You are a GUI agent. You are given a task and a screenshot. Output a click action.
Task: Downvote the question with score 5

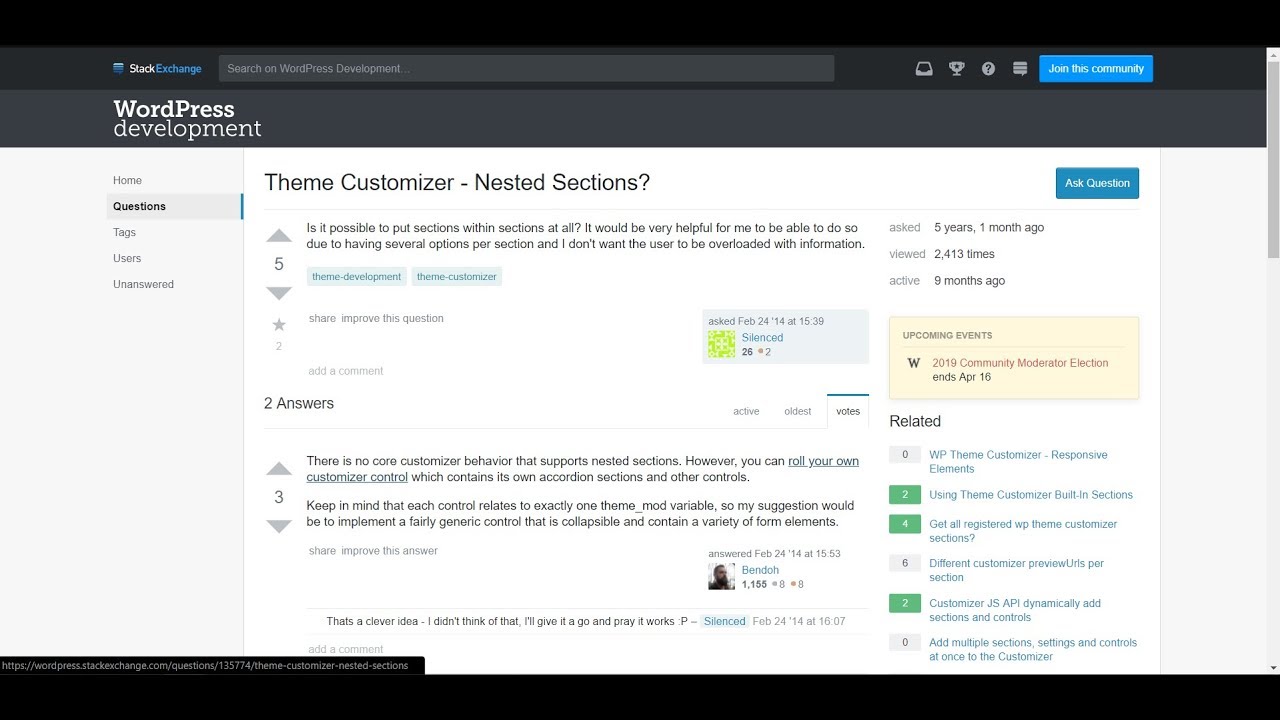click(x=279, y=292)
